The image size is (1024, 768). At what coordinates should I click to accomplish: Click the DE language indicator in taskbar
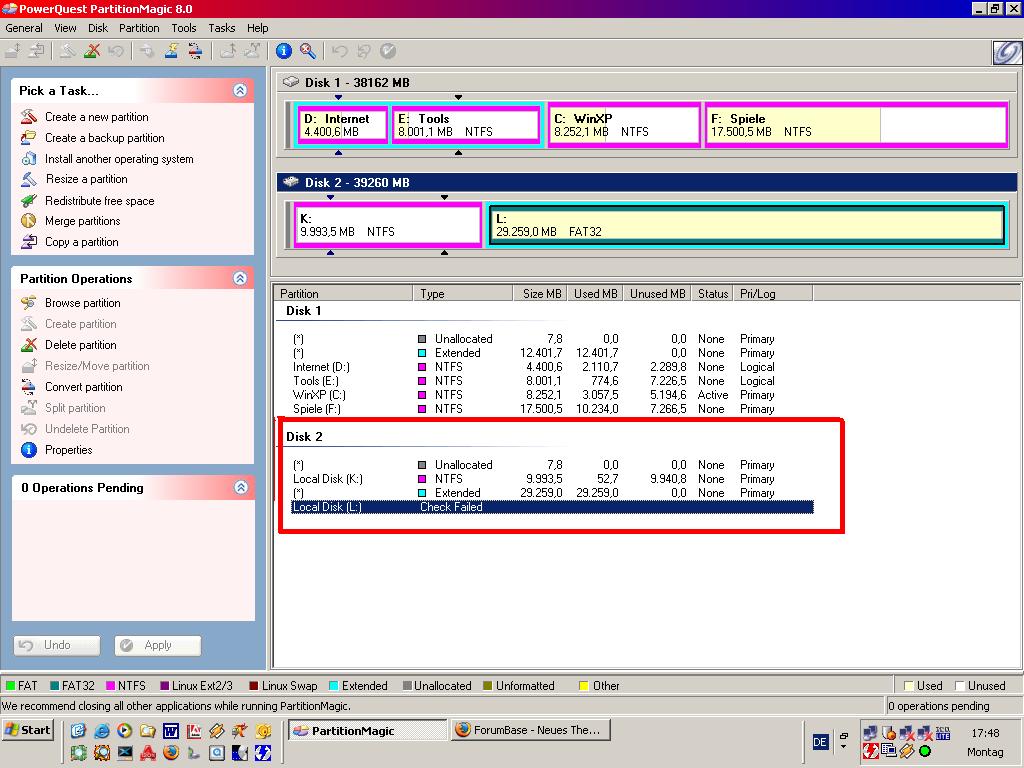[x=820, y=742]
